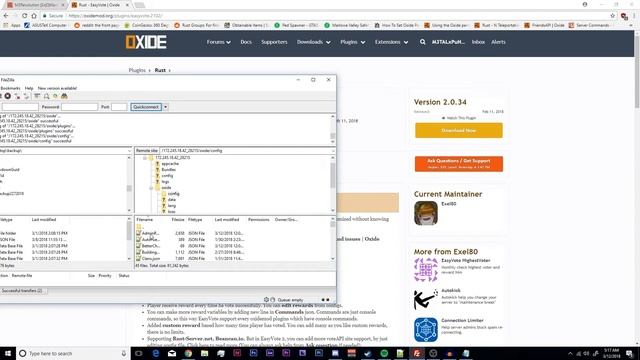This screenshot has height=360, width=640.
Task: Click the disconnect icon in FileZilla toolbar
Action: pyautogui.click(x=17, y=96)
